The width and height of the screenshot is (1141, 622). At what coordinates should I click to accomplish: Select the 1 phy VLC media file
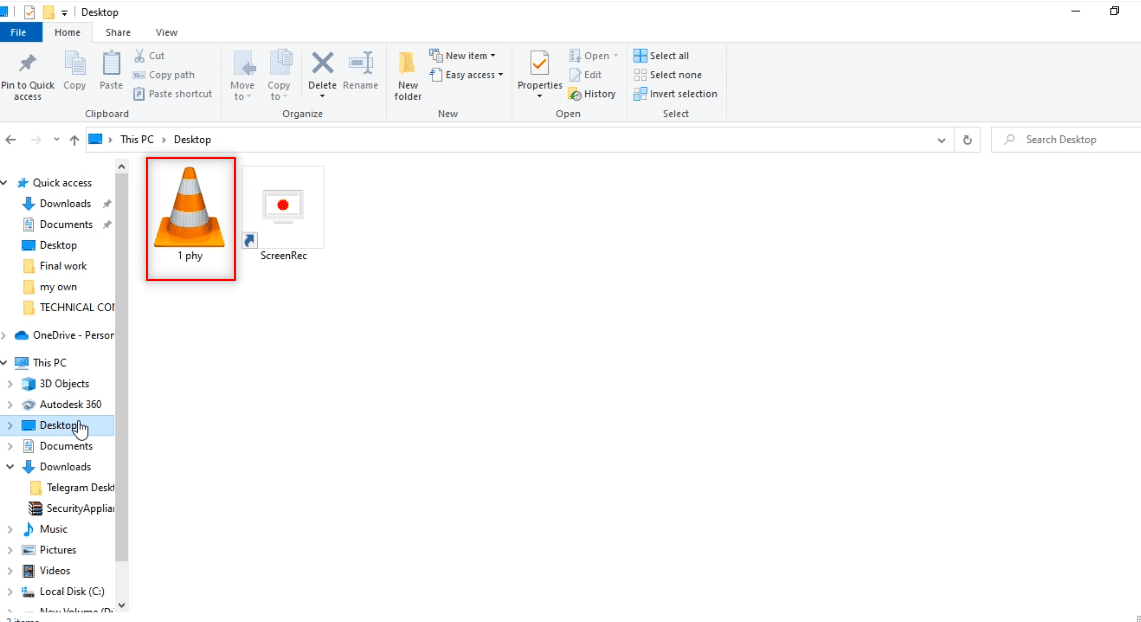pyautogui.click(x=190, y=217)
